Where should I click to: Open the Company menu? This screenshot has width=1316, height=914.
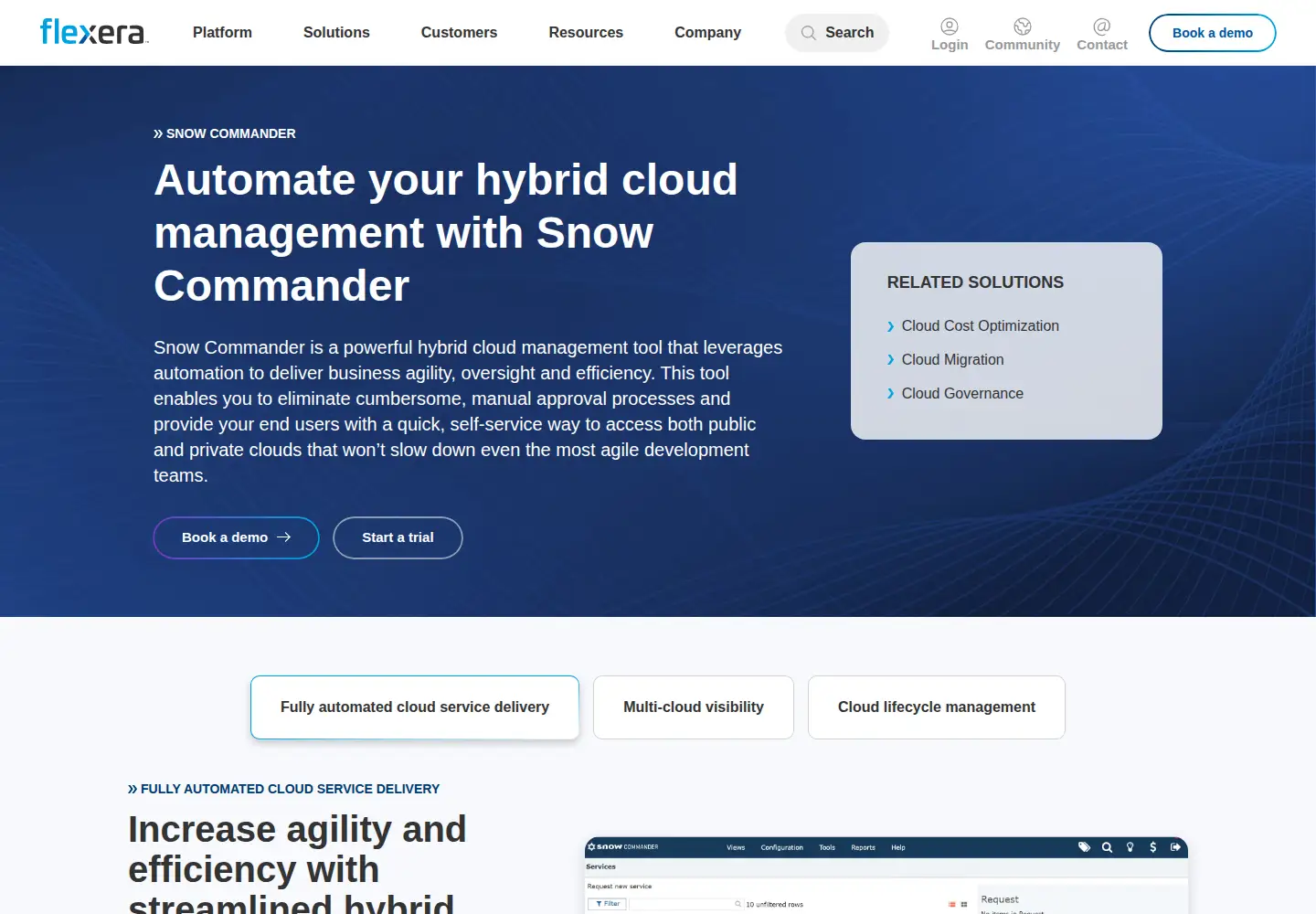coord(707,33)
